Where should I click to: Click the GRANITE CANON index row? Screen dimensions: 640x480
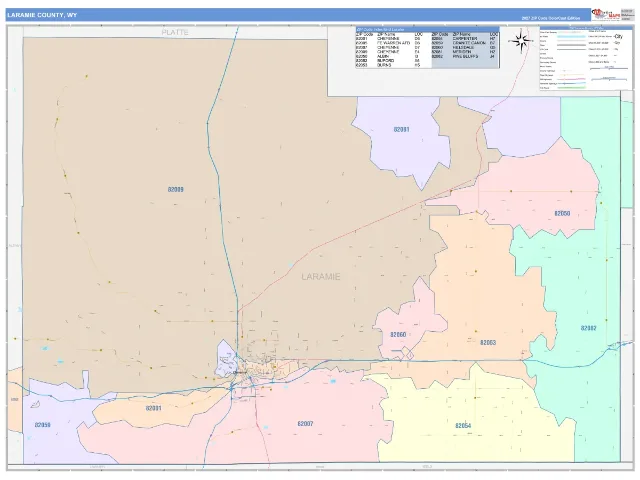[465, 43]
